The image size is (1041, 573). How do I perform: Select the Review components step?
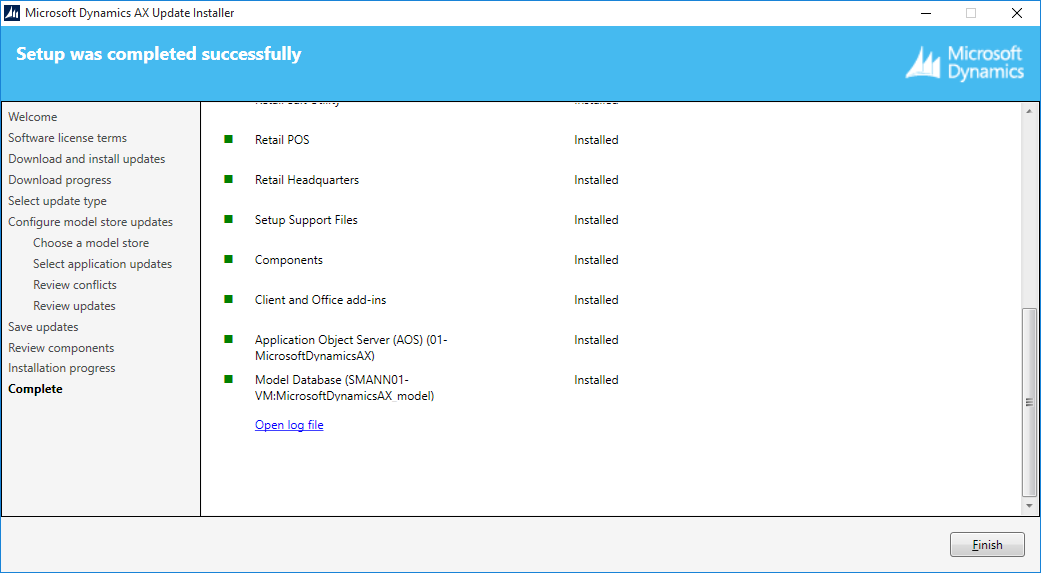(x=61, y=348)
